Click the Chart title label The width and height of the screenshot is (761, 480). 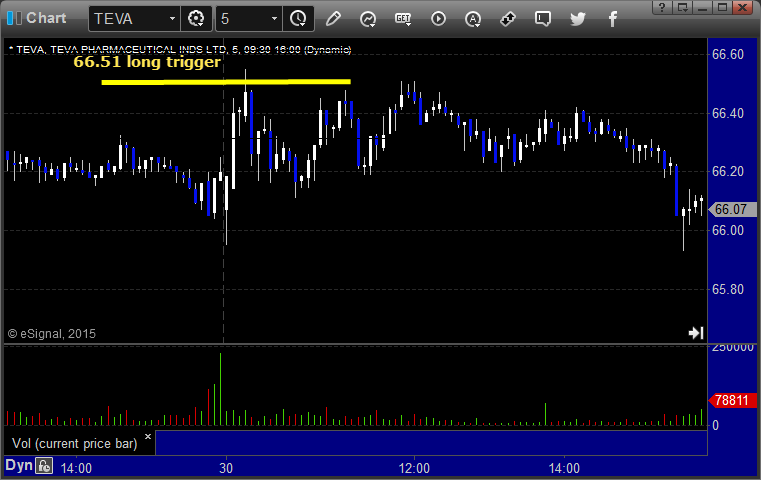point(46,18)
